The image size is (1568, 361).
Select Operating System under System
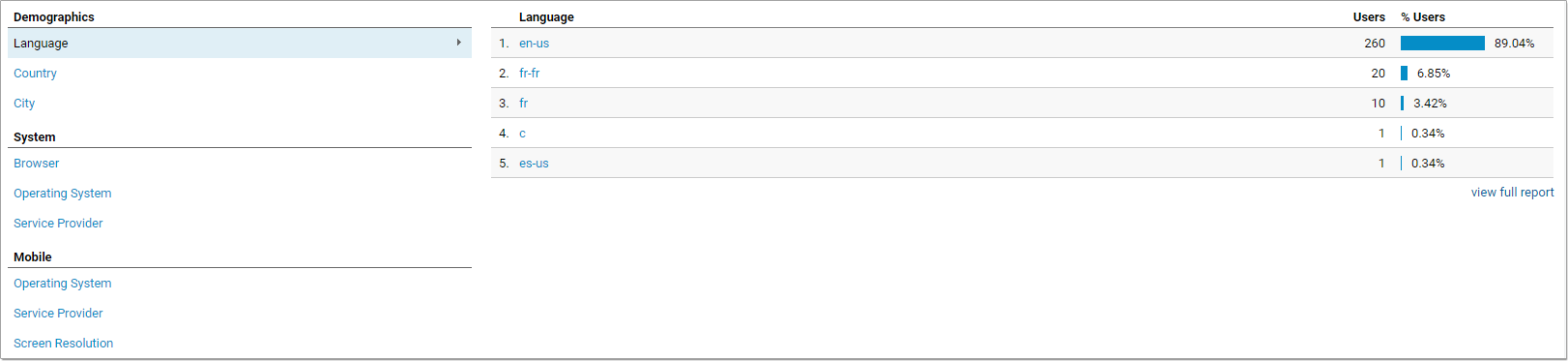62,194
